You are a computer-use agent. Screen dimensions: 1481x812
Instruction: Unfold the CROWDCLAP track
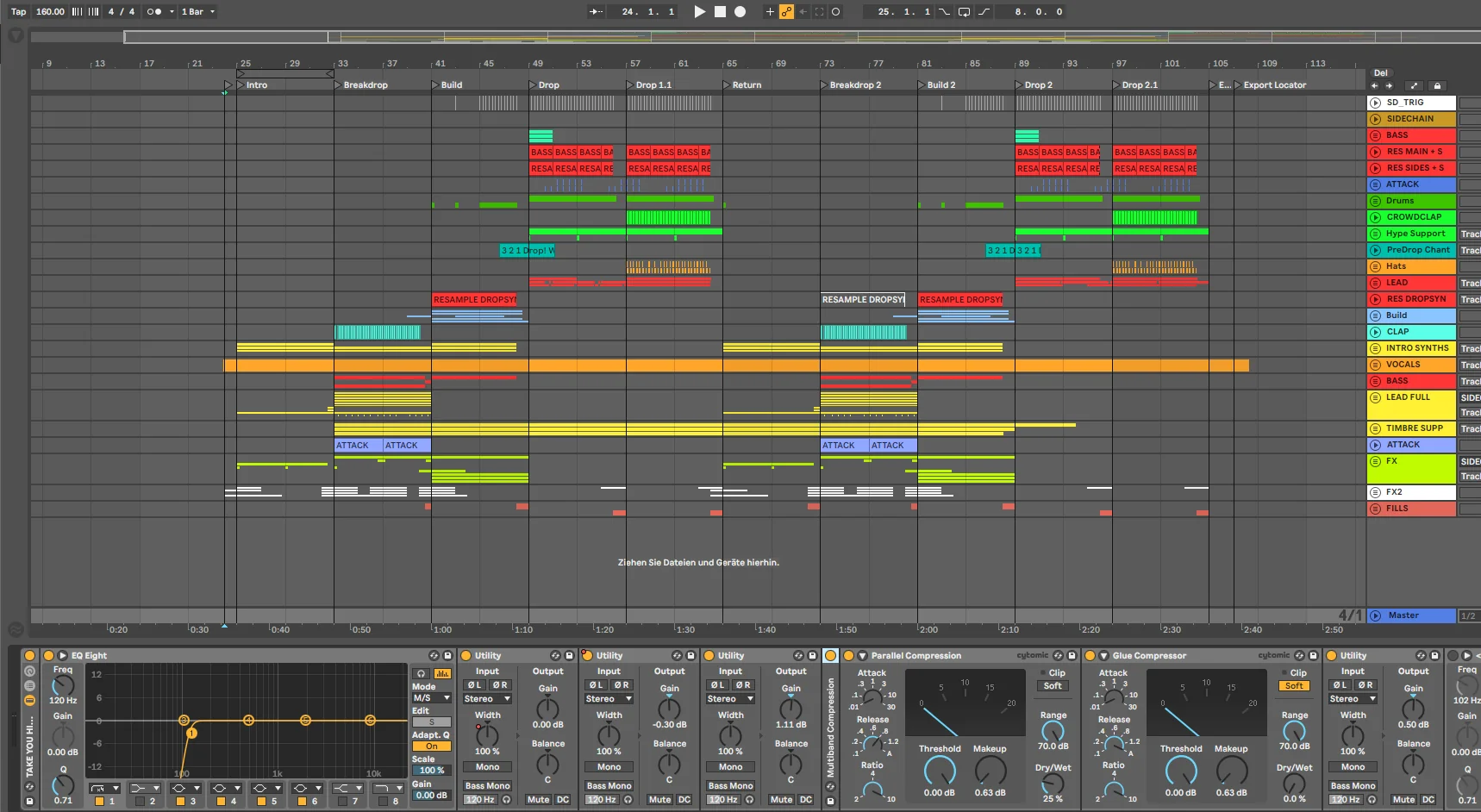(1376, 217)
